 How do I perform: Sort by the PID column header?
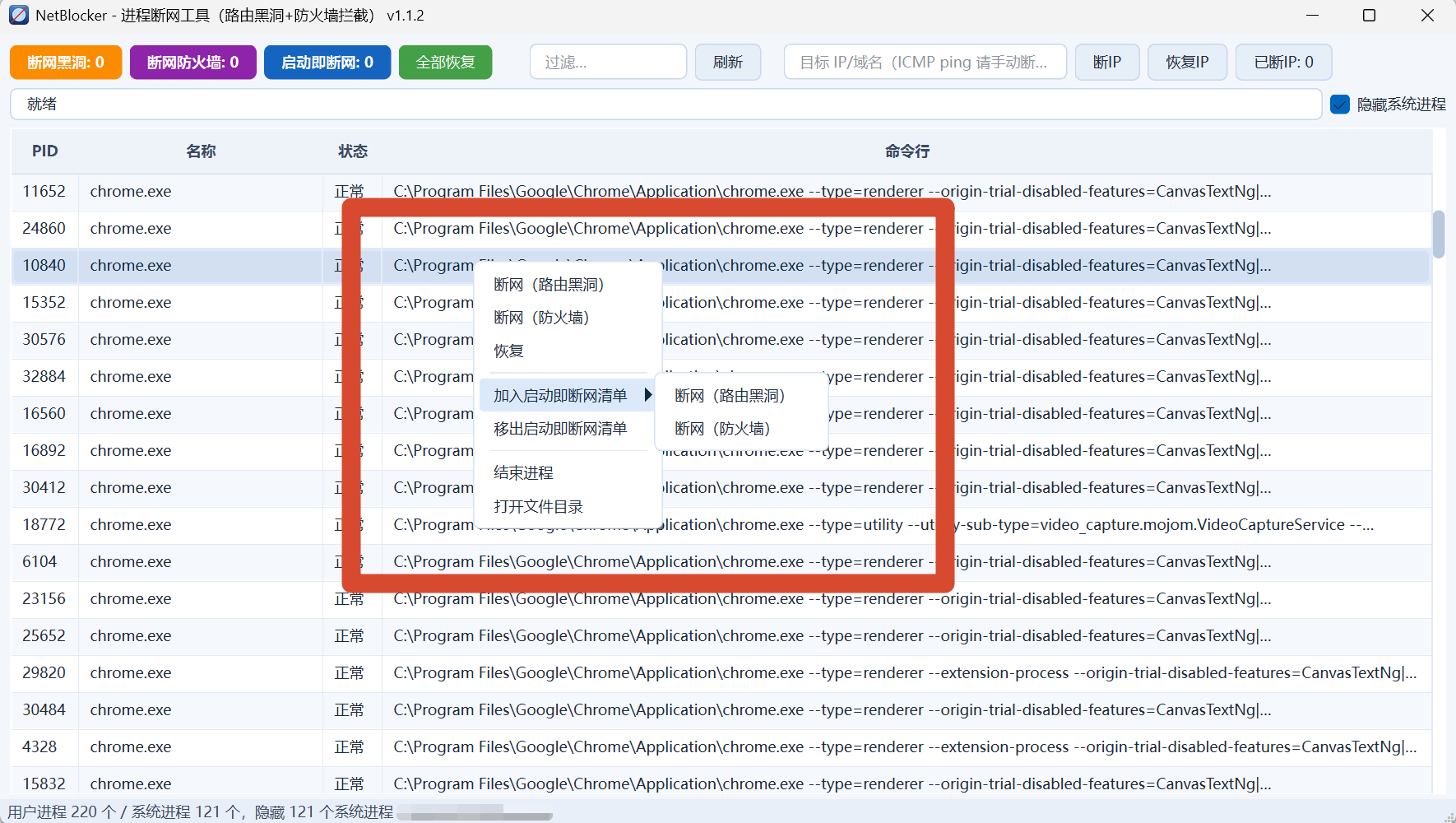coord(45,151)
